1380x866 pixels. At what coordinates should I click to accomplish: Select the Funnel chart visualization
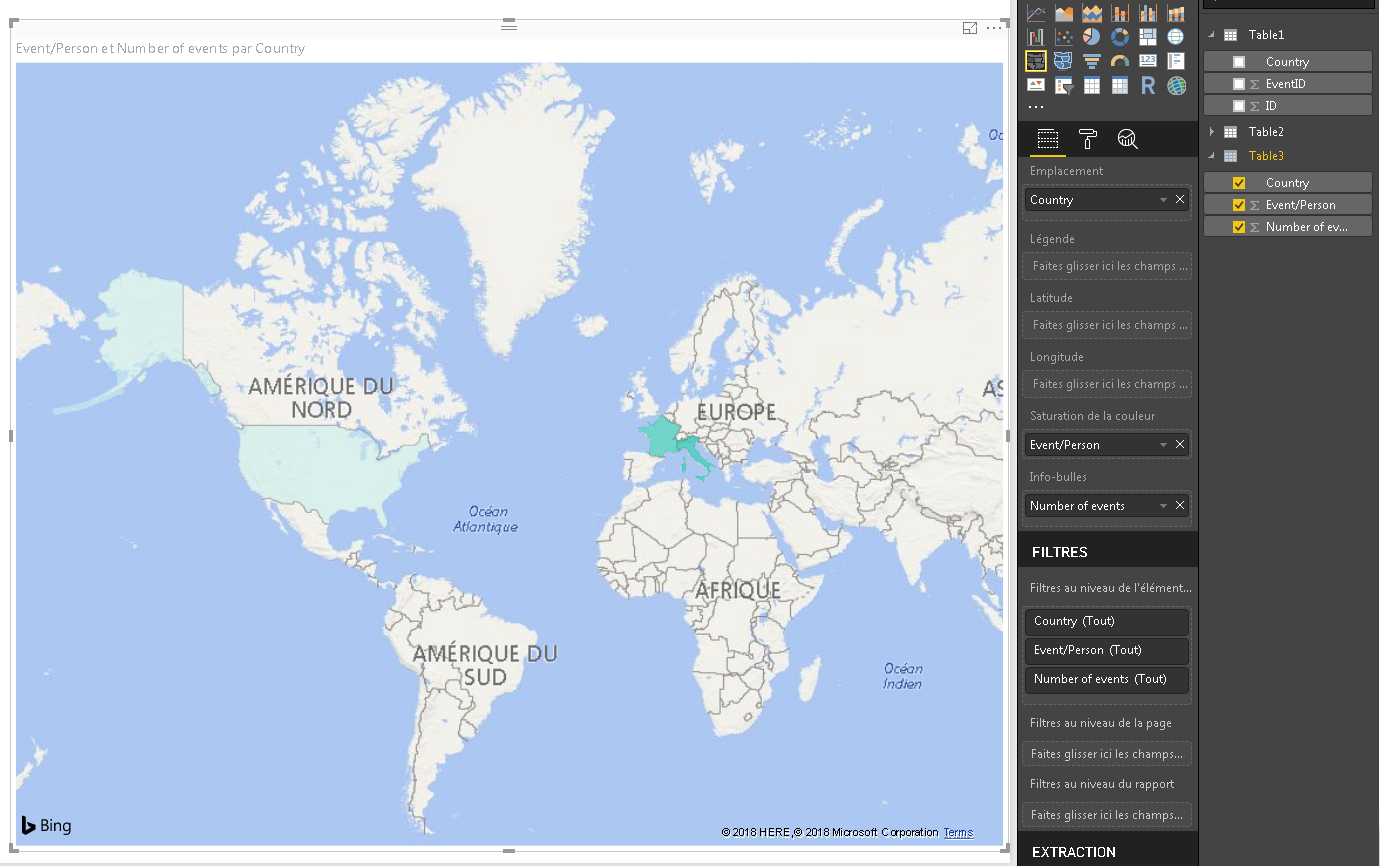pyautogui.click(x=1092, y=61)
